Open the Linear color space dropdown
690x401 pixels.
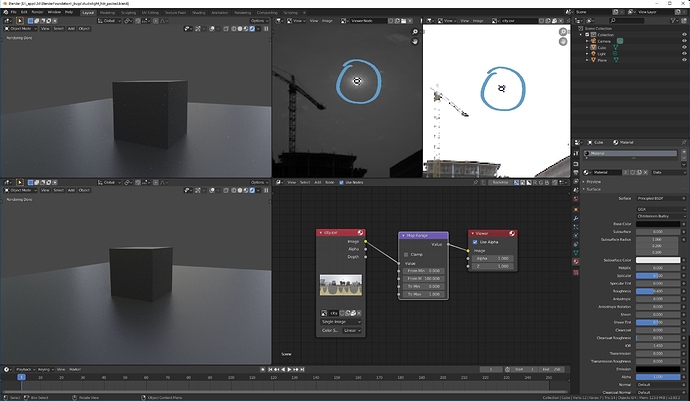pos(352,330)
